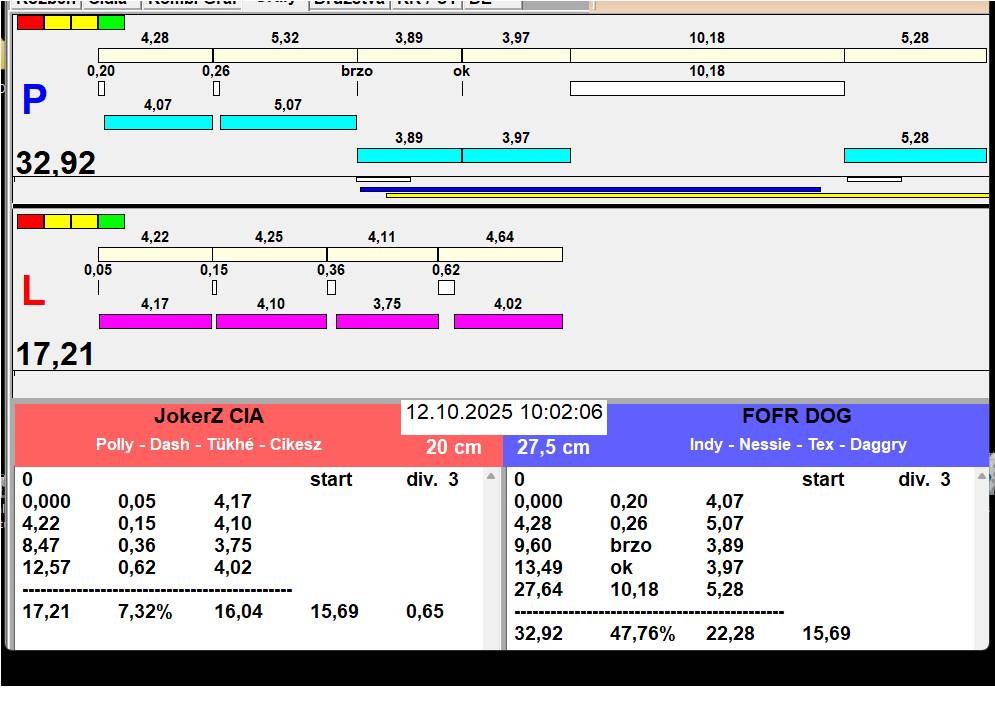Select the magenta 4,02 run bar in lane L
The image size is (995, 716).
pyautogui.click(x=508, y=322)
